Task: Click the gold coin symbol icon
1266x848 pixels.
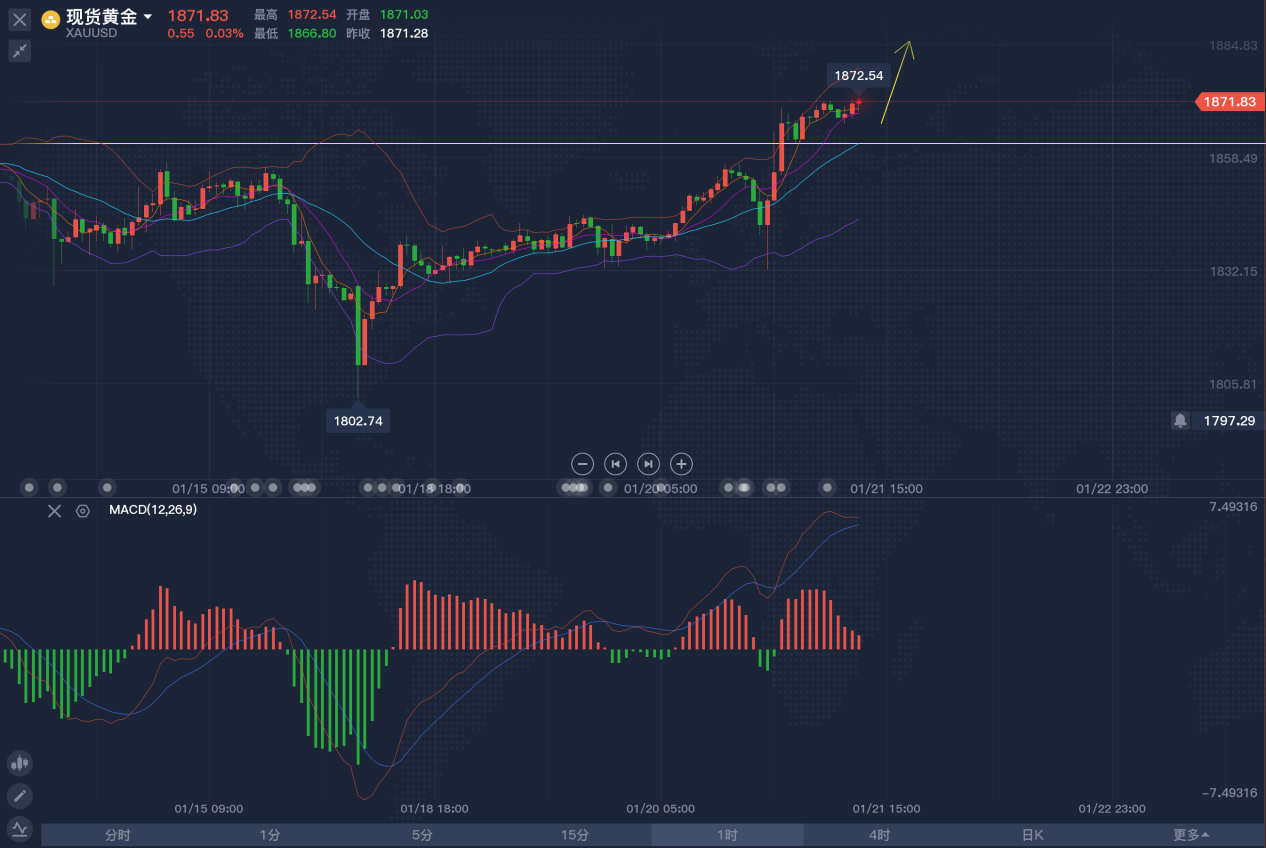Action: click(50, 19)
